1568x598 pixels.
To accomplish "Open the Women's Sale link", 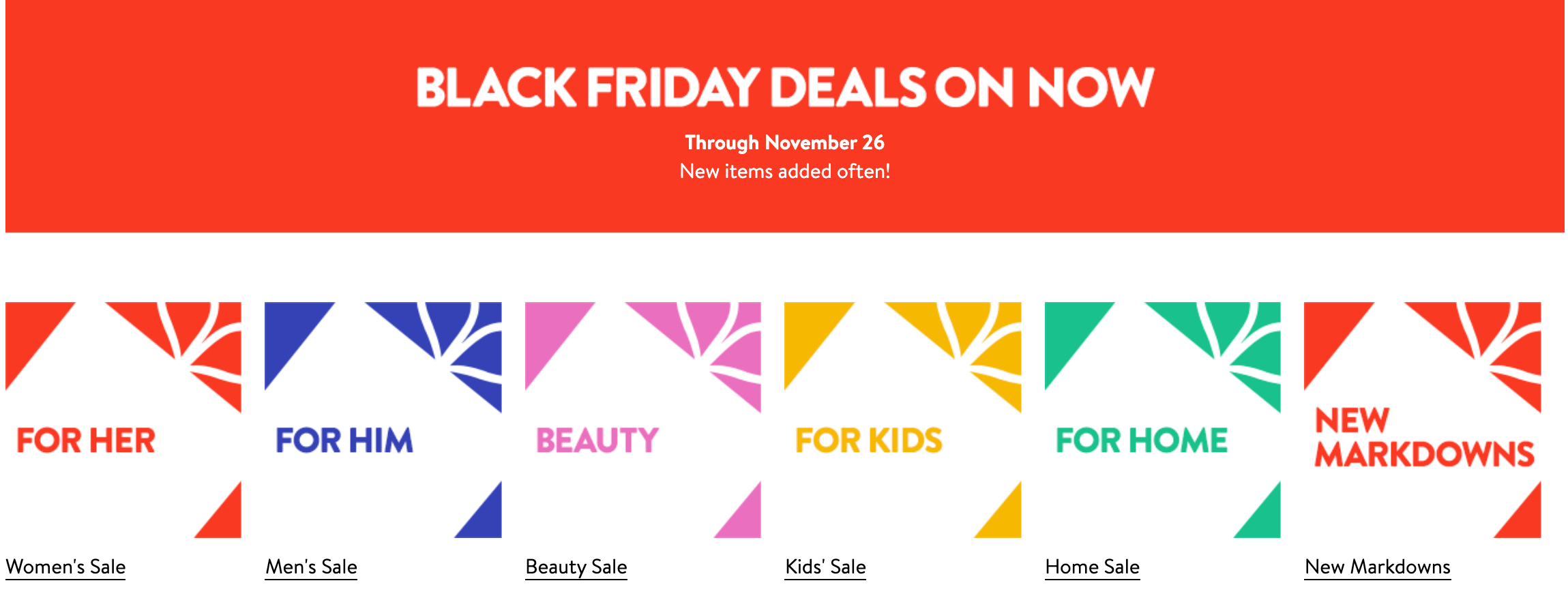I will [65, 566].
